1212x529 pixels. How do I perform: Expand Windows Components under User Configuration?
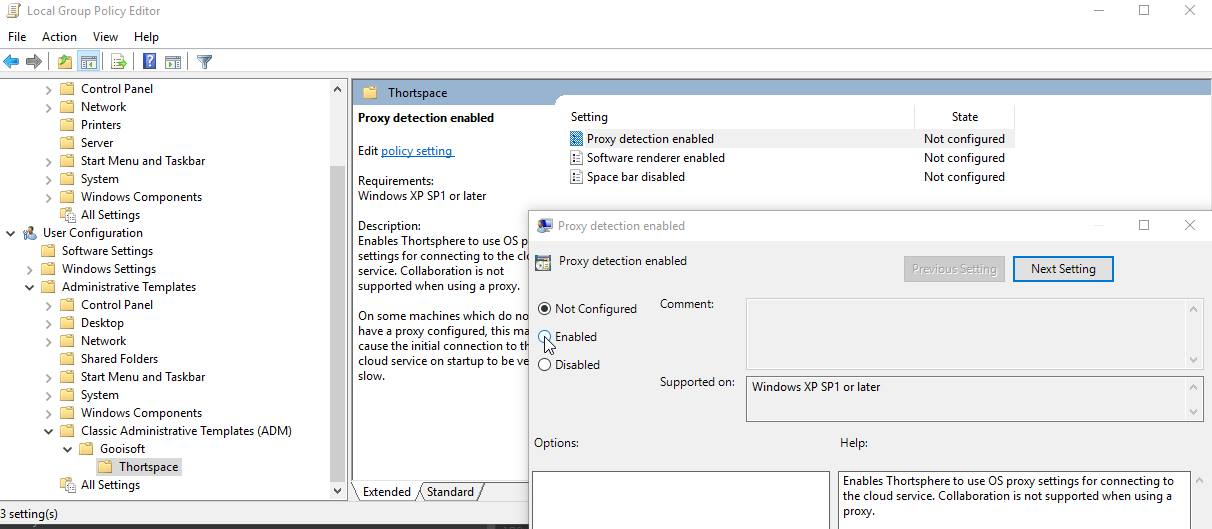(49, 413)
